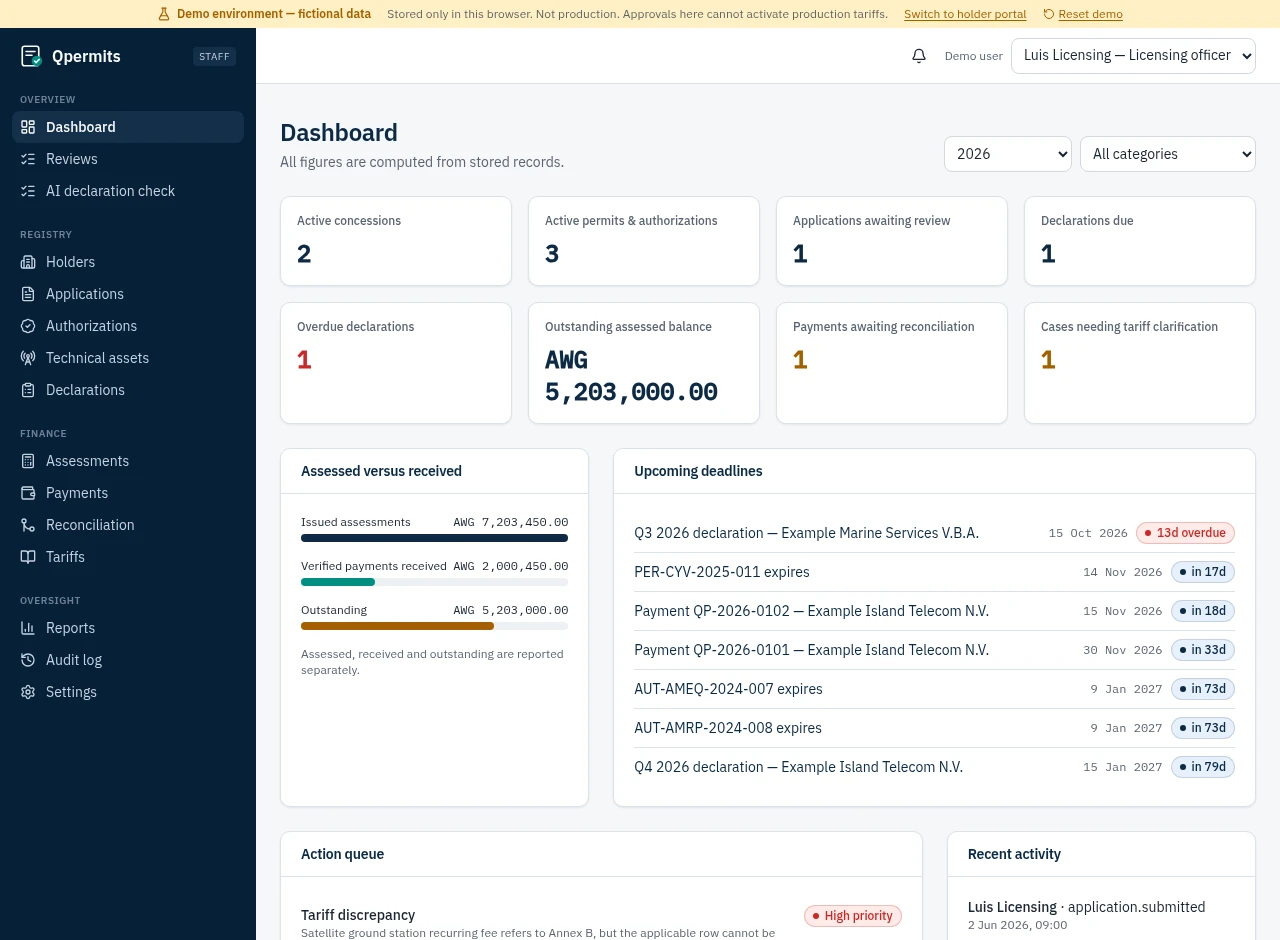Open Audit log under Oversight

[x=128, y=660]
